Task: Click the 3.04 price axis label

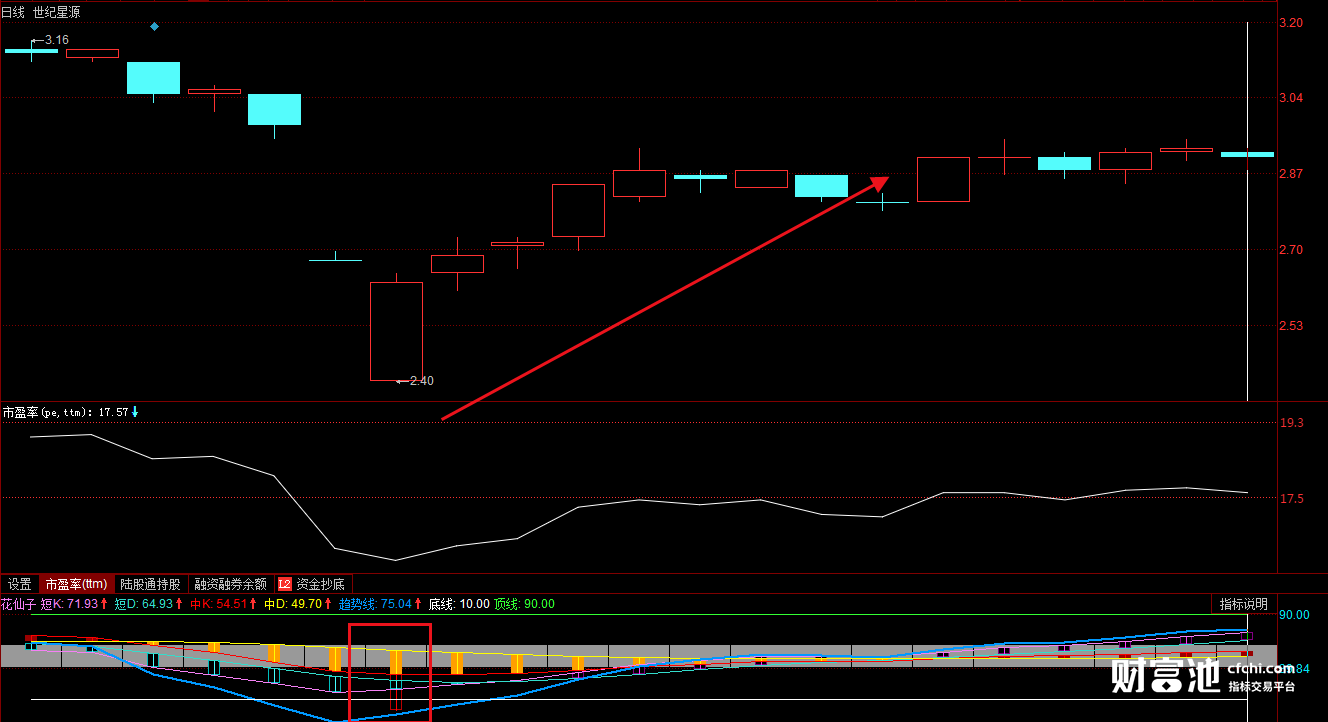Action: coord(1291,98)
